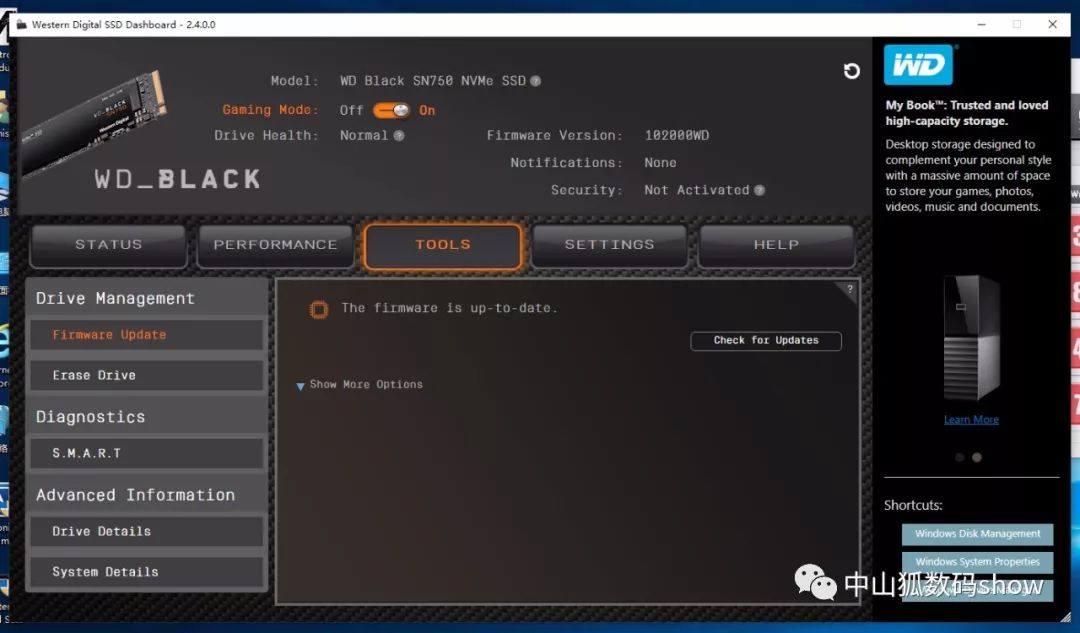The height and width of the screenshot is (633, 1080).
Task: Open the Learn More link
Action: (970, 419)
